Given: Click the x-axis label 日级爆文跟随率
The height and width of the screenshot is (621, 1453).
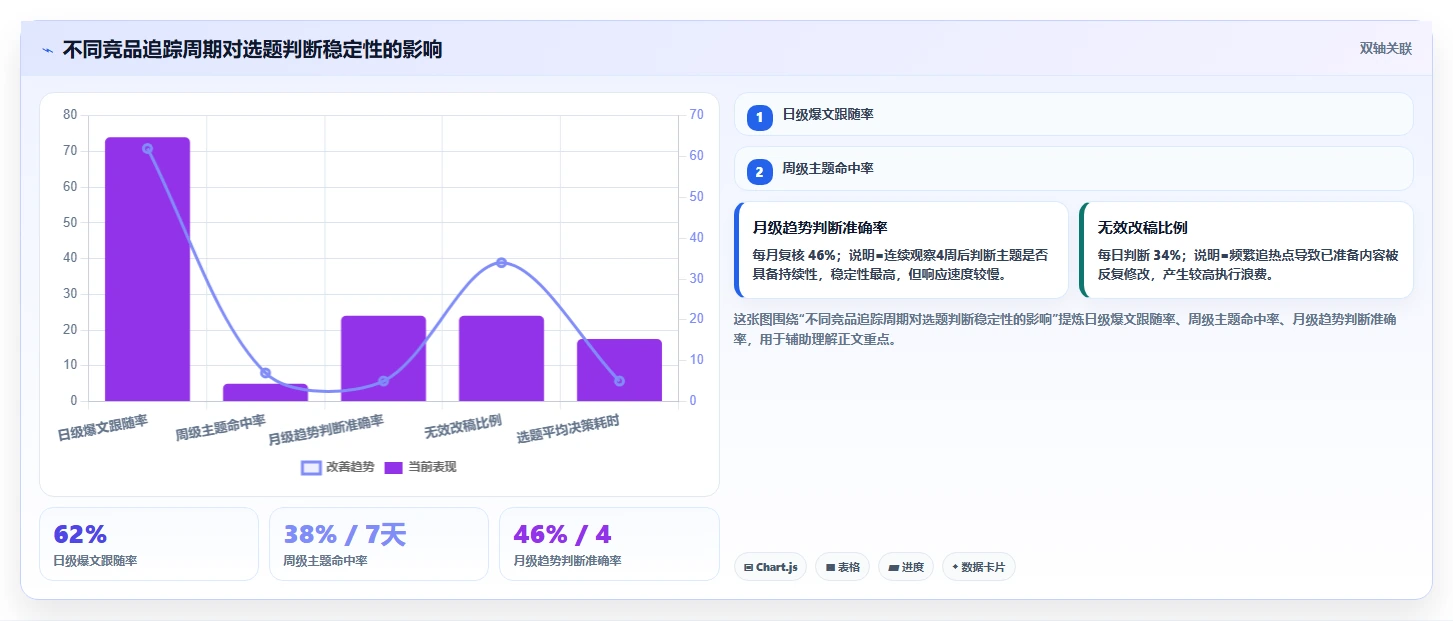Looking at the screenshot, I should (103, 428).
